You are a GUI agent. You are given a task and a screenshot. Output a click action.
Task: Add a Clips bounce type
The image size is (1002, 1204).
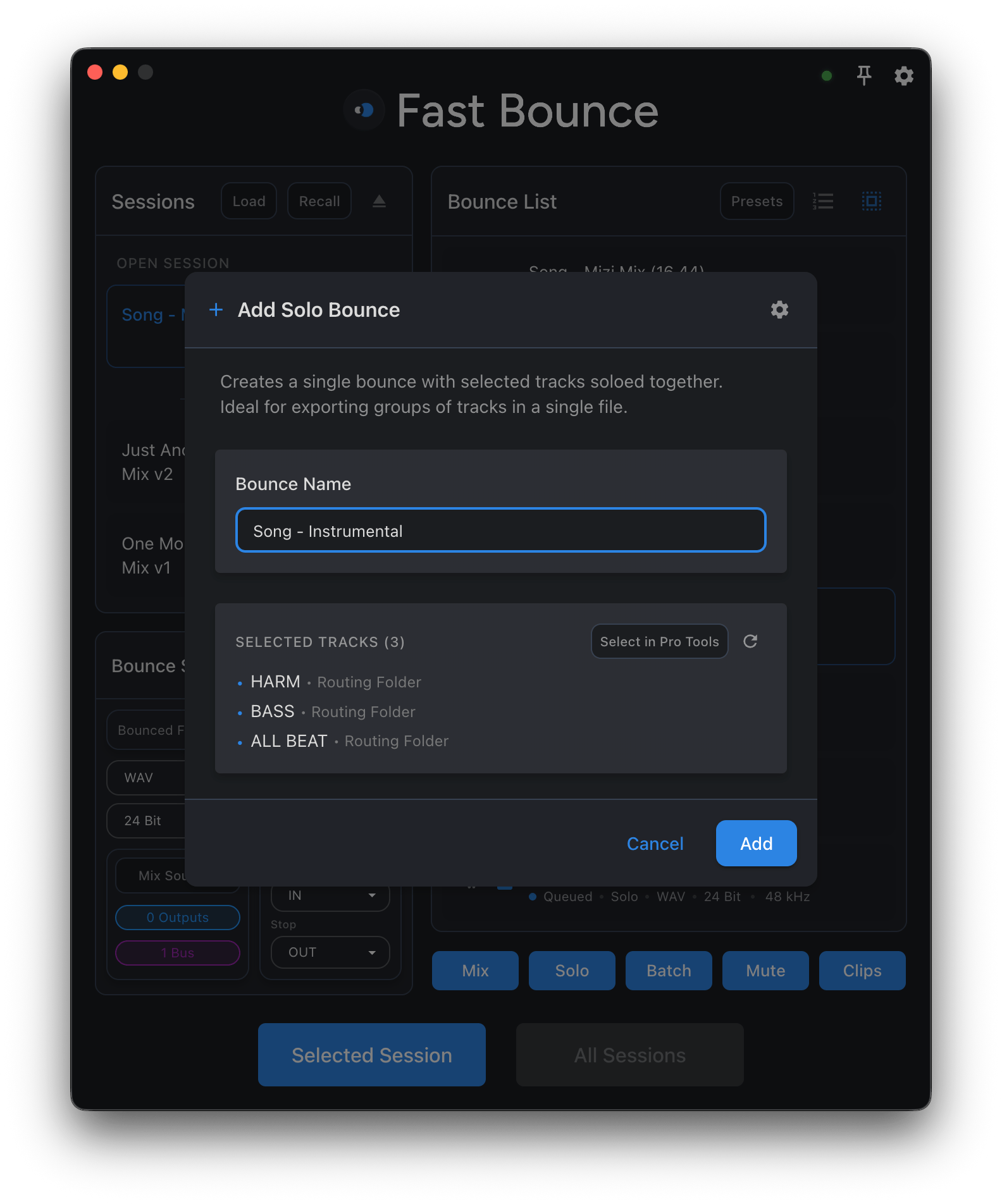click(862, 971)
